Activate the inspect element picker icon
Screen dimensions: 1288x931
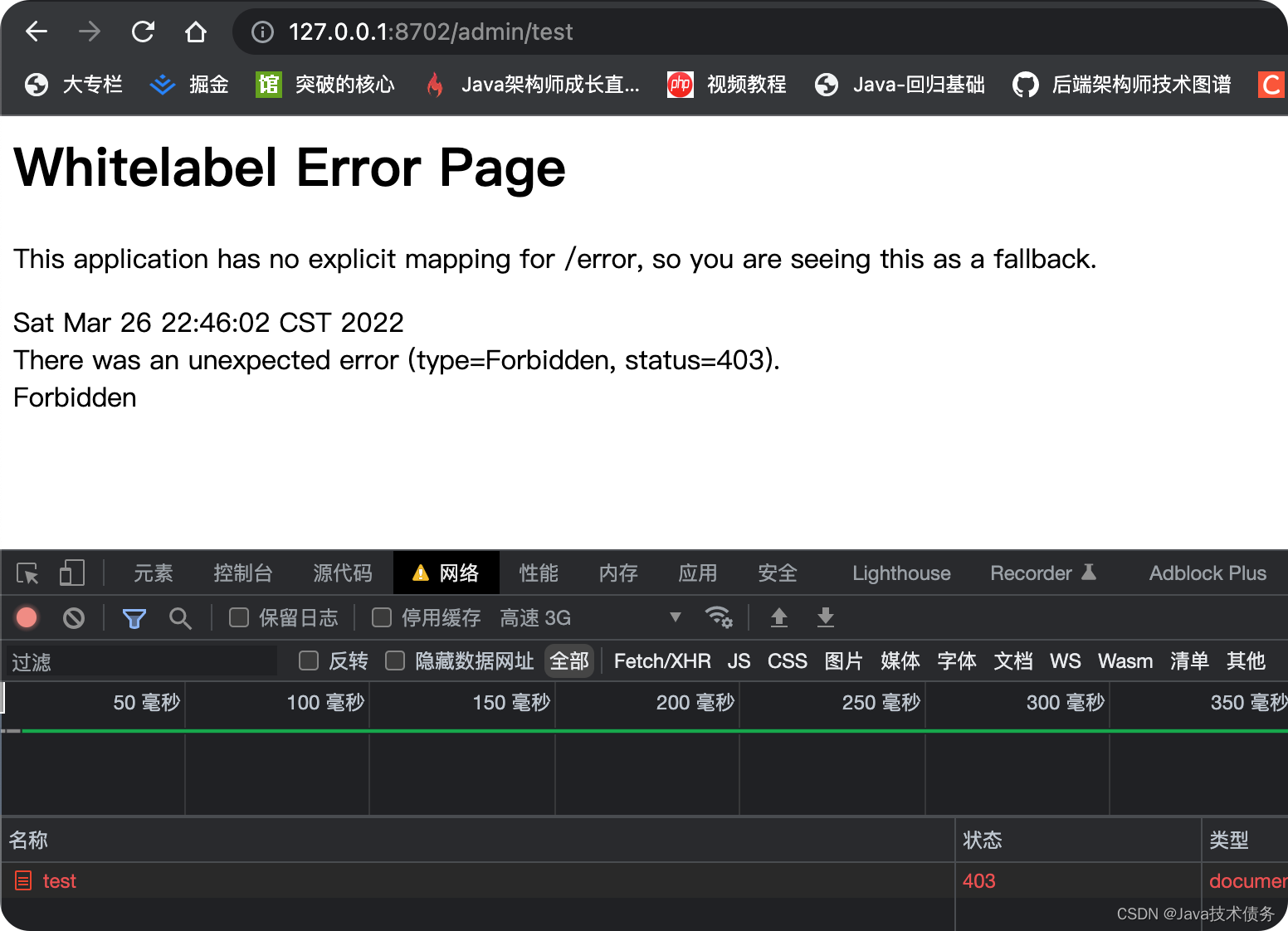pyautogui.click(x=27, y=573)
